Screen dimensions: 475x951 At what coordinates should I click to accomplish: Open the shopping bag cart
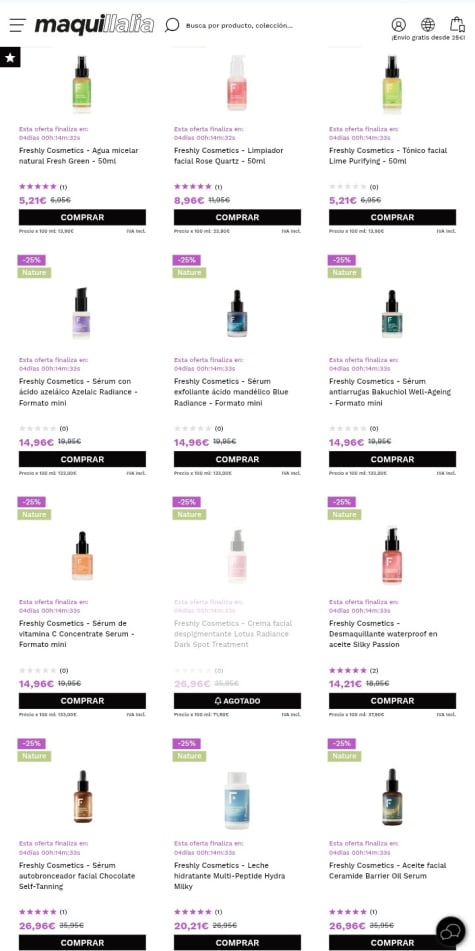(x=457, y=24)
